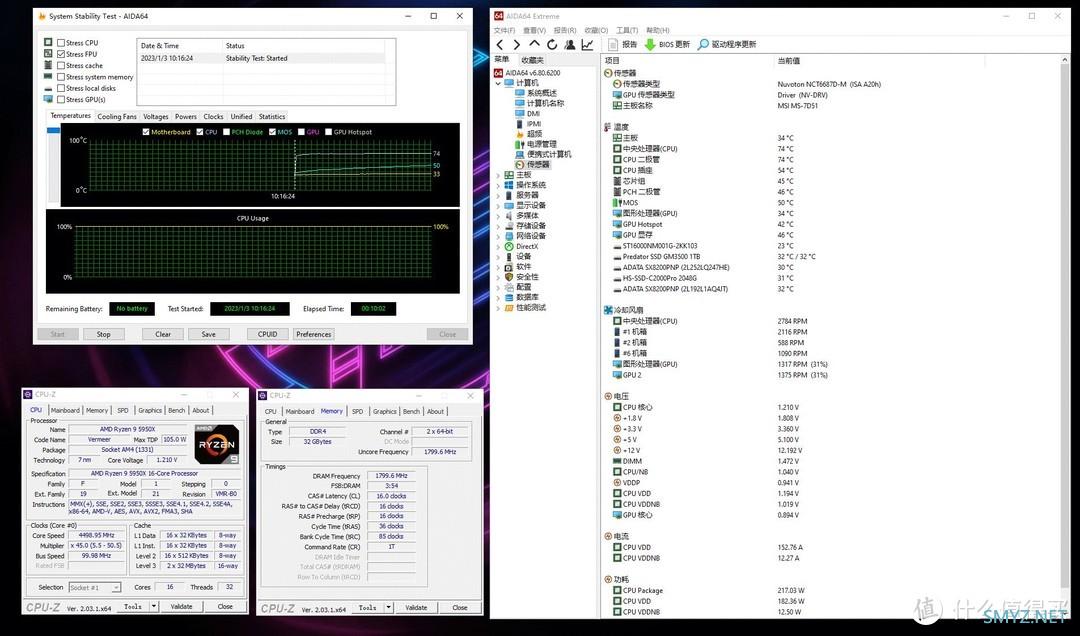The height and width of the screenshot is (636, 1080).
Task: Open the Mainboard tab in CPU-Z CPU window
Action: pos(65,411)
